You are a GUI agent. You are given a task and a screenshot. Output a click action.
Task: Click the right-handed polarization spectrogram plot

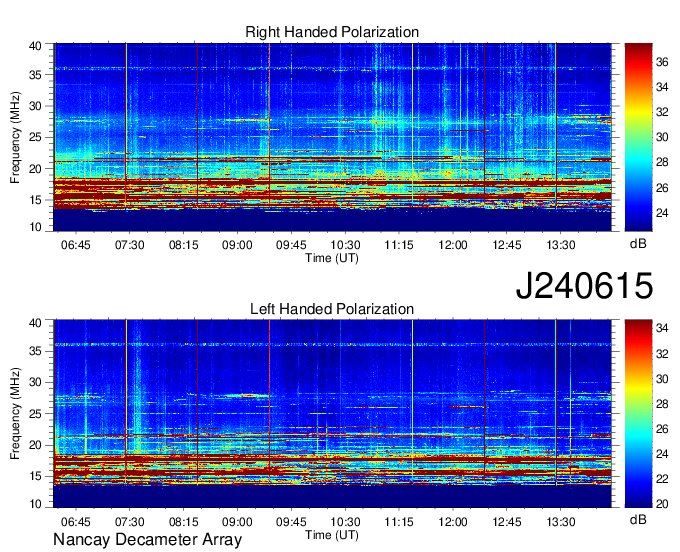(x=332, y=137)
